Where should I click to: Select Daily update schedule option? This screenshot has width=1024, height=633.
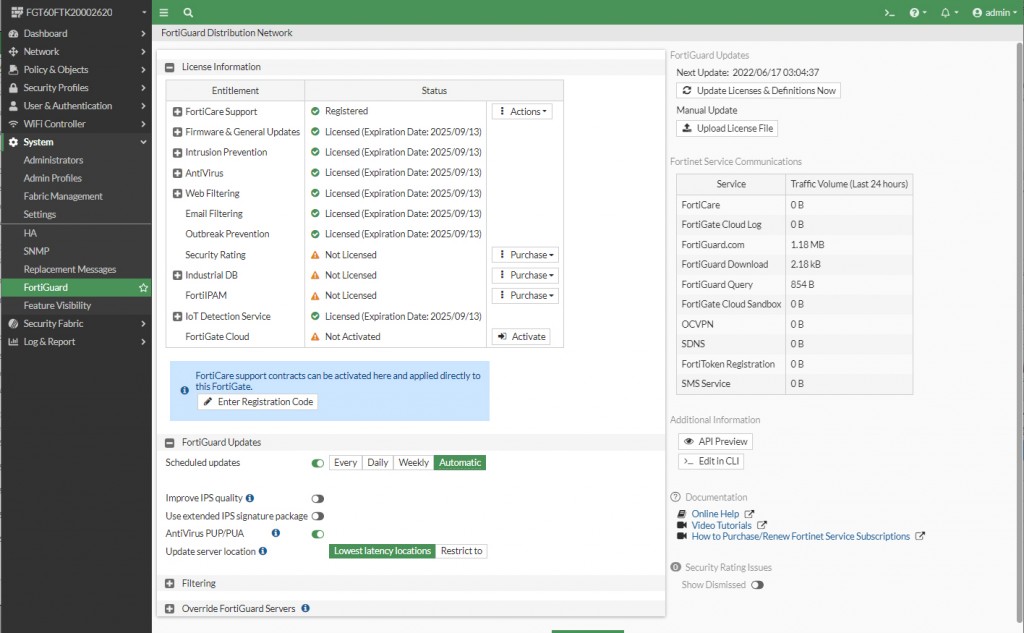pyautogui.click(x=377, y=463)
